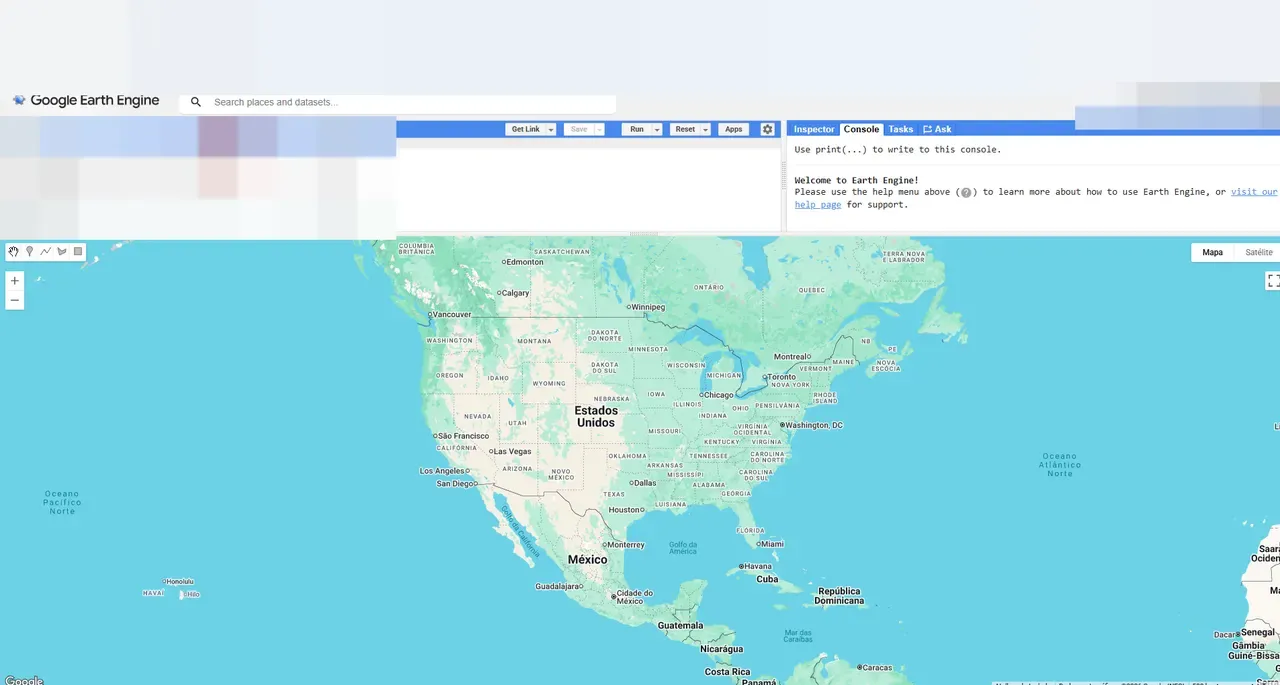Open the Console tab
Screen dimensions: 1280x685
tap(861, 129)
